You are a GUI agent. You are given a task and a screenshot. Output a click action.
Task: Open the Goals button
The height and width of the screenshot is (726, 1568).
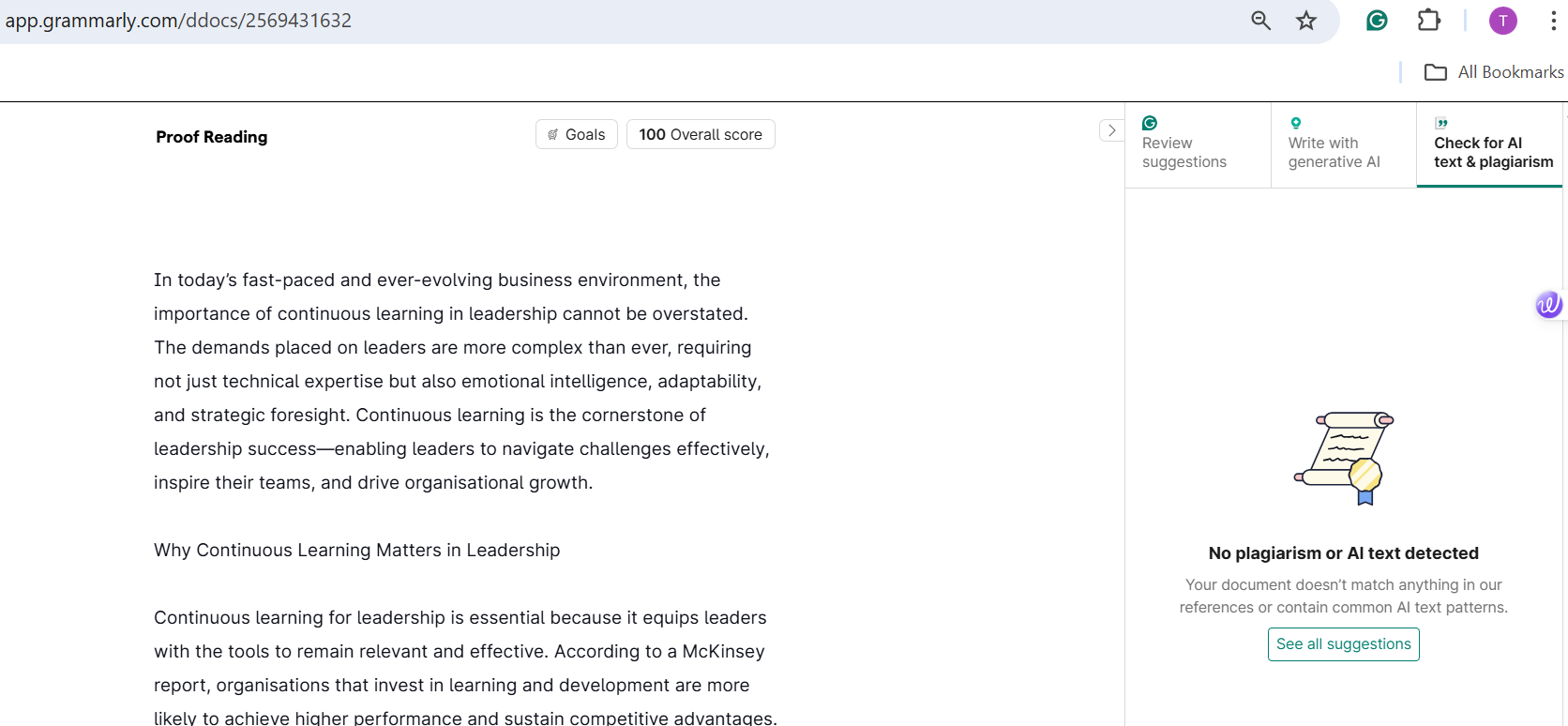coord(577,134)
